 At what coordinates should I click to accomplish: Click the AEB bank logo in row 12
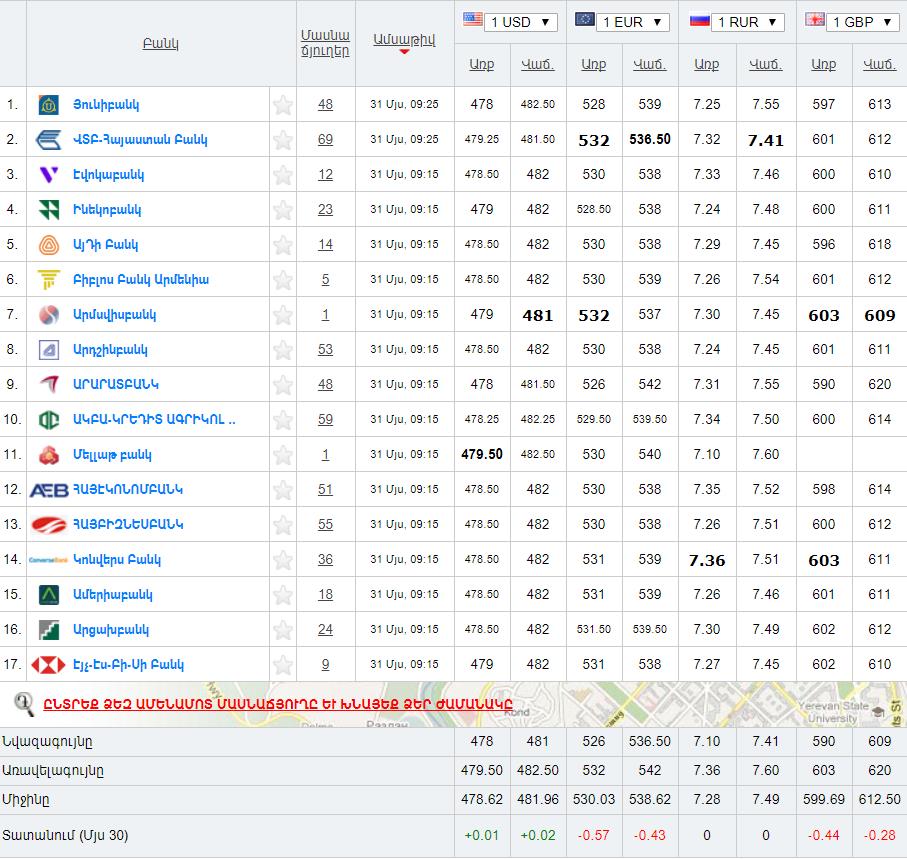pyautogui.click(x=48, y=490)
